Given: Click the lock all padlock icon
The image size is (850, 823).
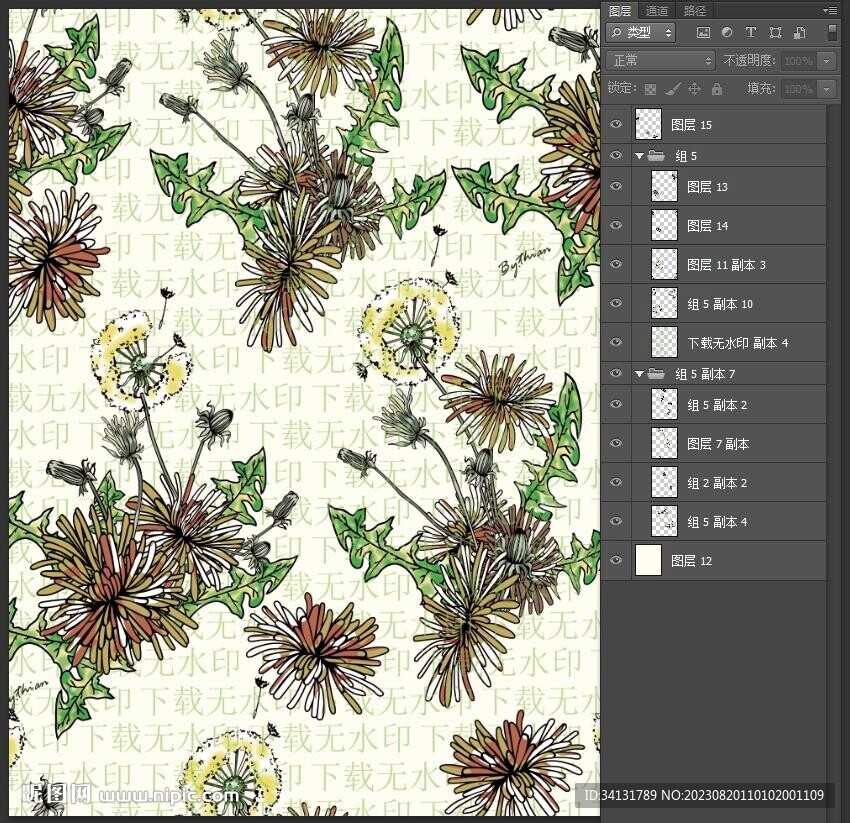Looking at the screenshot, I should pos(717,89).
